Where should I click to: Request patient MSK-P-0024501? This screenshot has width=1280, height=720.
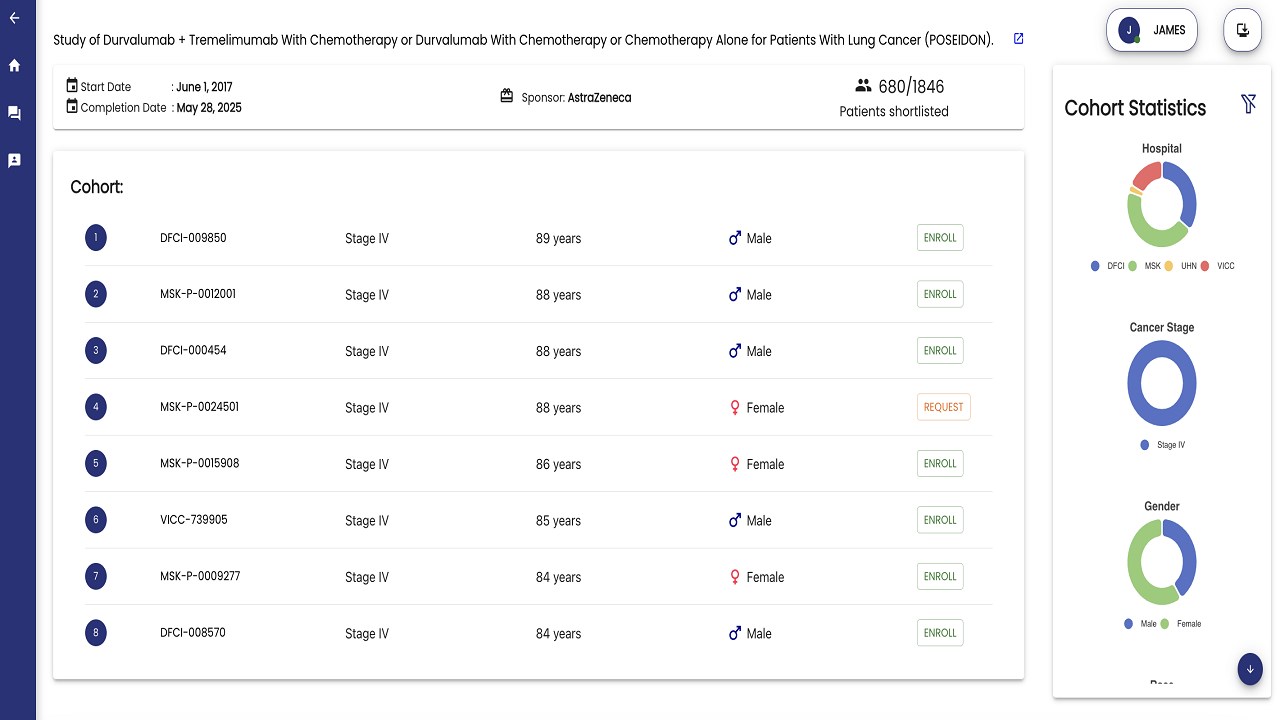pyautogui.click(x=943, y=407)
